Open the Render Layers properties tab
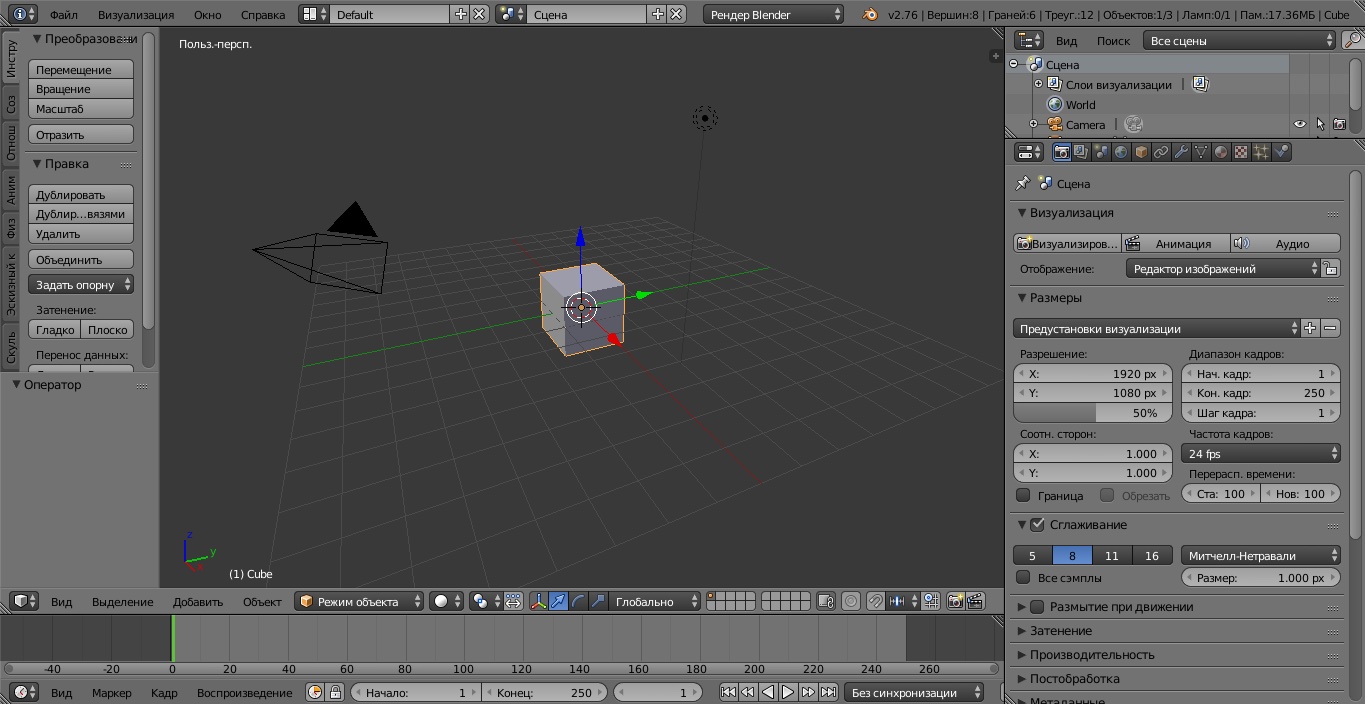Viewport: 1365px width, 704px height. [x=1081, y=152]
